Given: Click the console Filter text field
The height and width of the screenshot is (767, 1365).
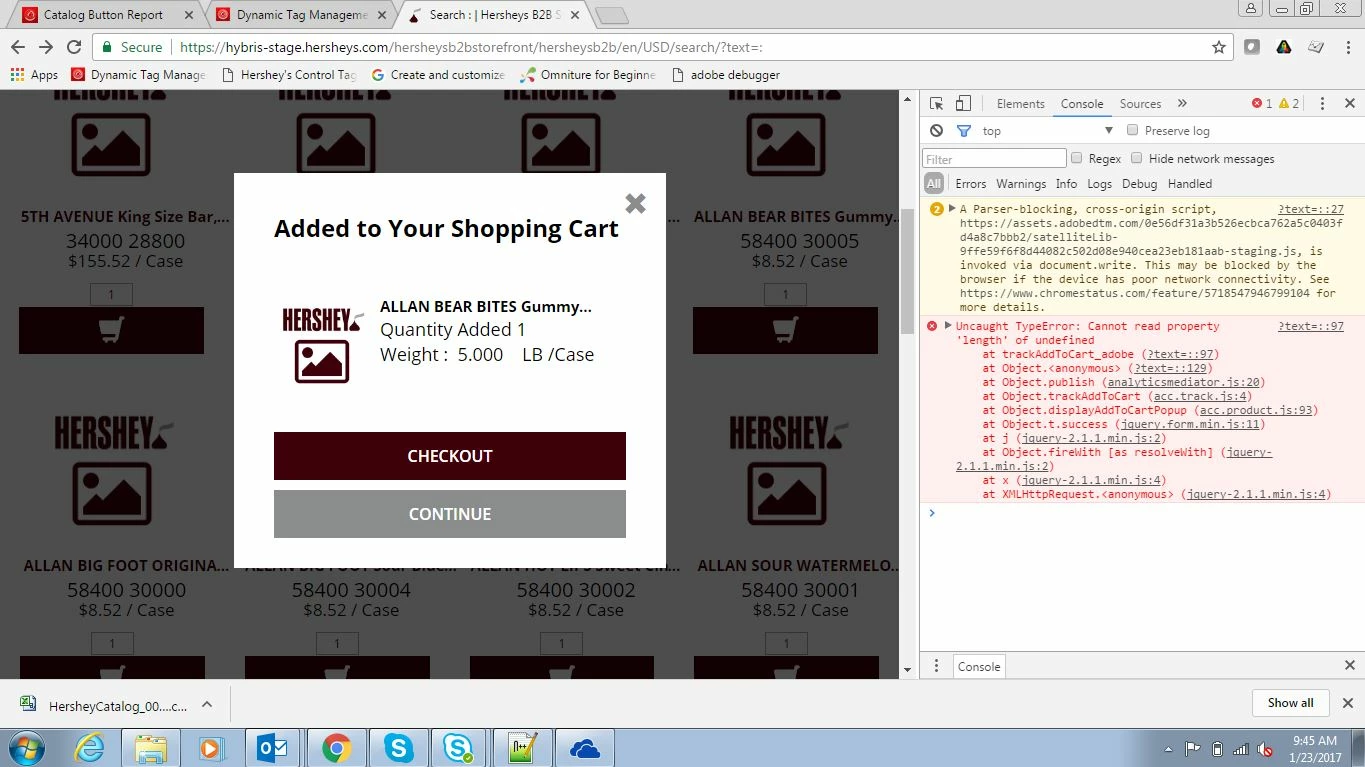Looking at the screenshot, I should point(994,159).
